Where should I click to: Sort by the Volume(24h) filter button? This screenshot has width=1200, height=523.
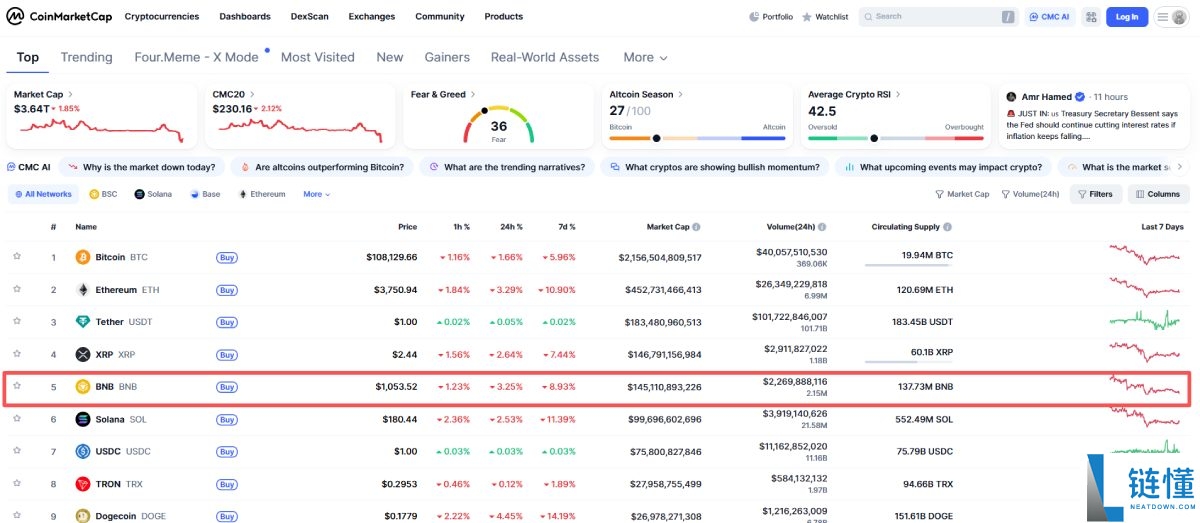click(1030, 194)
